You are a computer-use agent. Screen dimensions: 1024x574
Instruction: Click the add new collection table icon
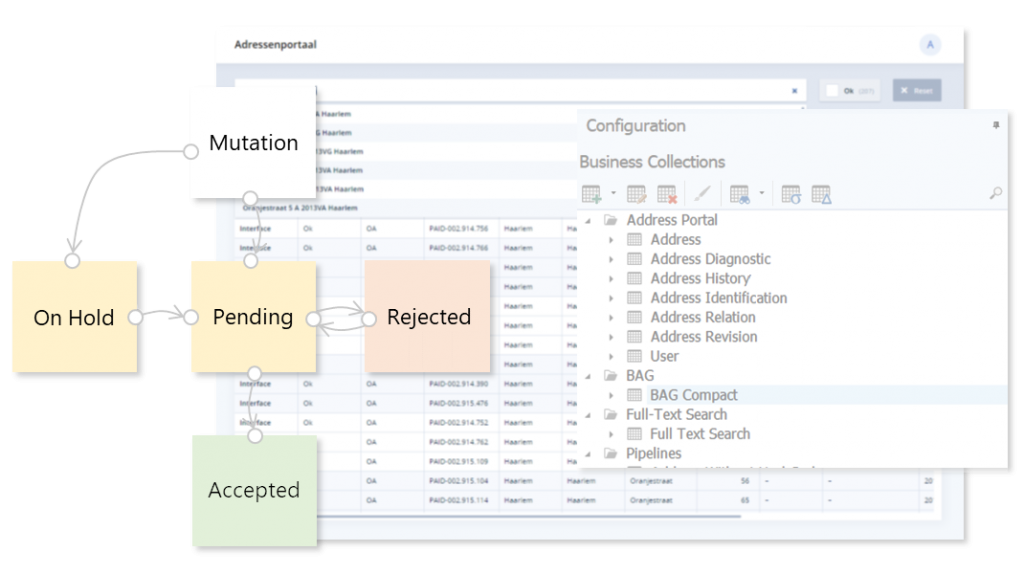(x=591, y=194)
